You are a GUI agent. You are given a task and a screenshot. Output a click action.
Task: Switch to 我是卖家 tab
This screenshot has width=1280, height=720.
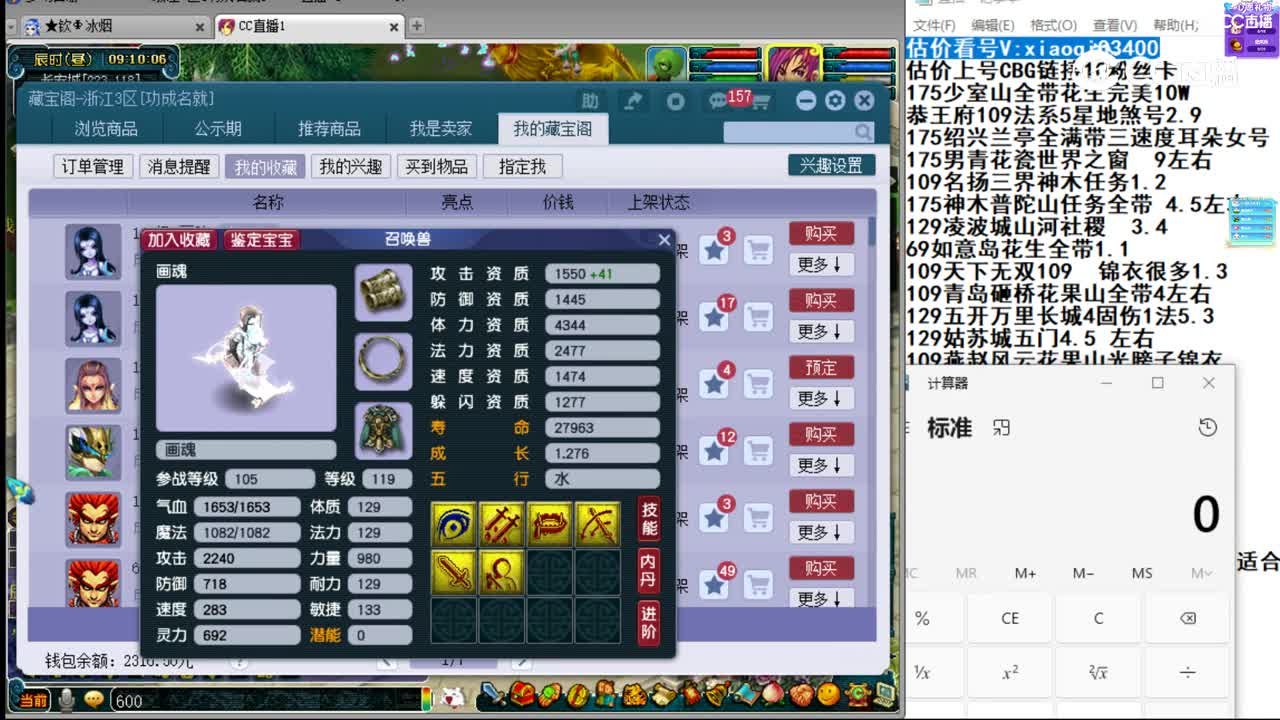tap(441, 128)
